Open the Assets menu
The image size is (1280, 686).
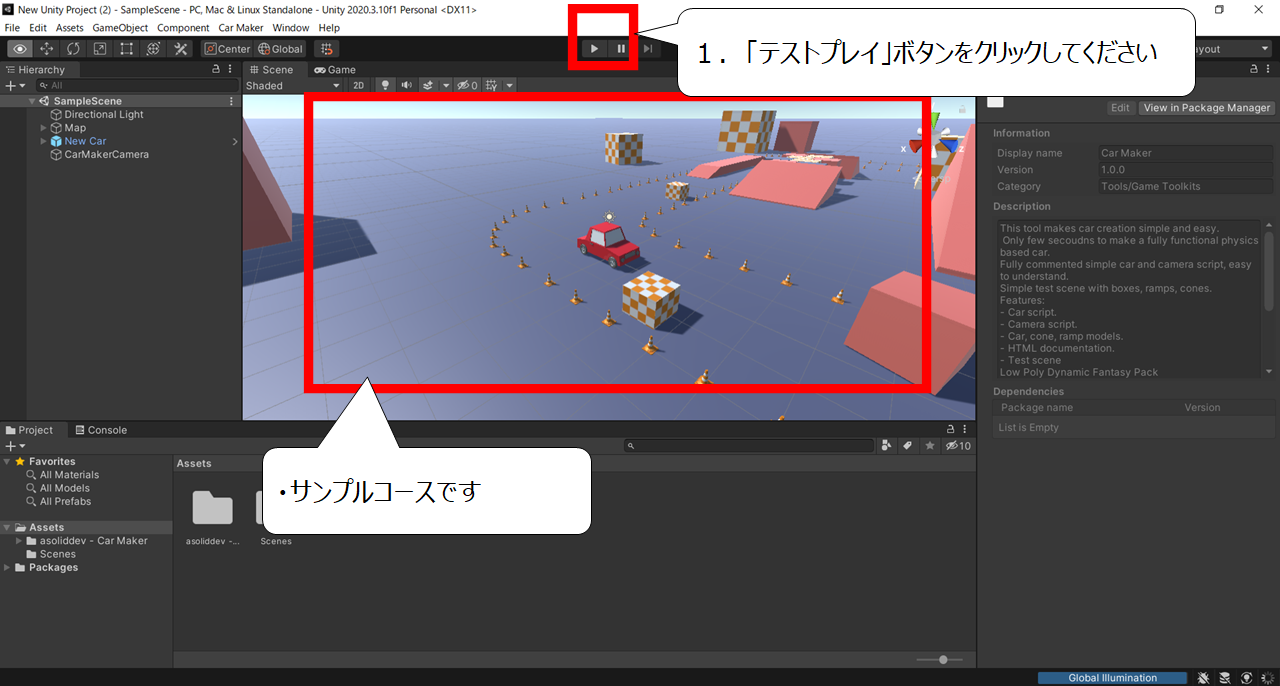click(x=70, y=28)
